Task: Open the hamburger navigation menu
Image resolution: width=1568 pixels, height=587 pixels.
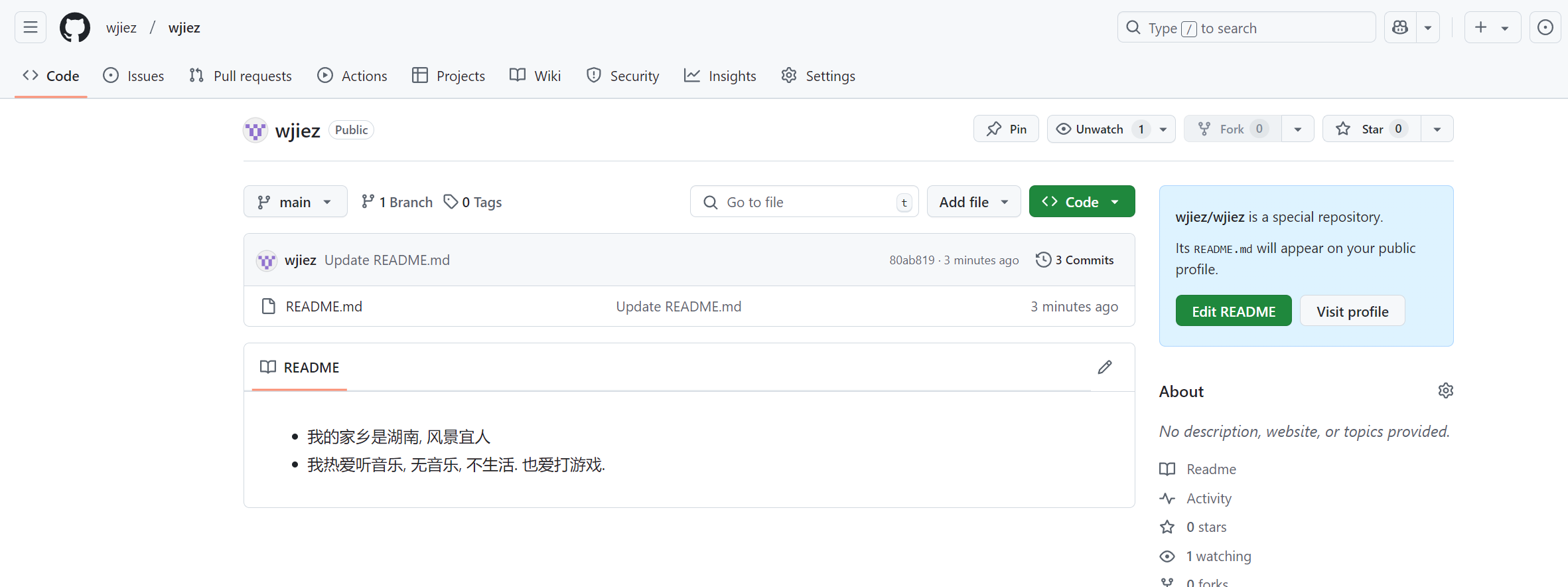Action: tap(31, 27)
